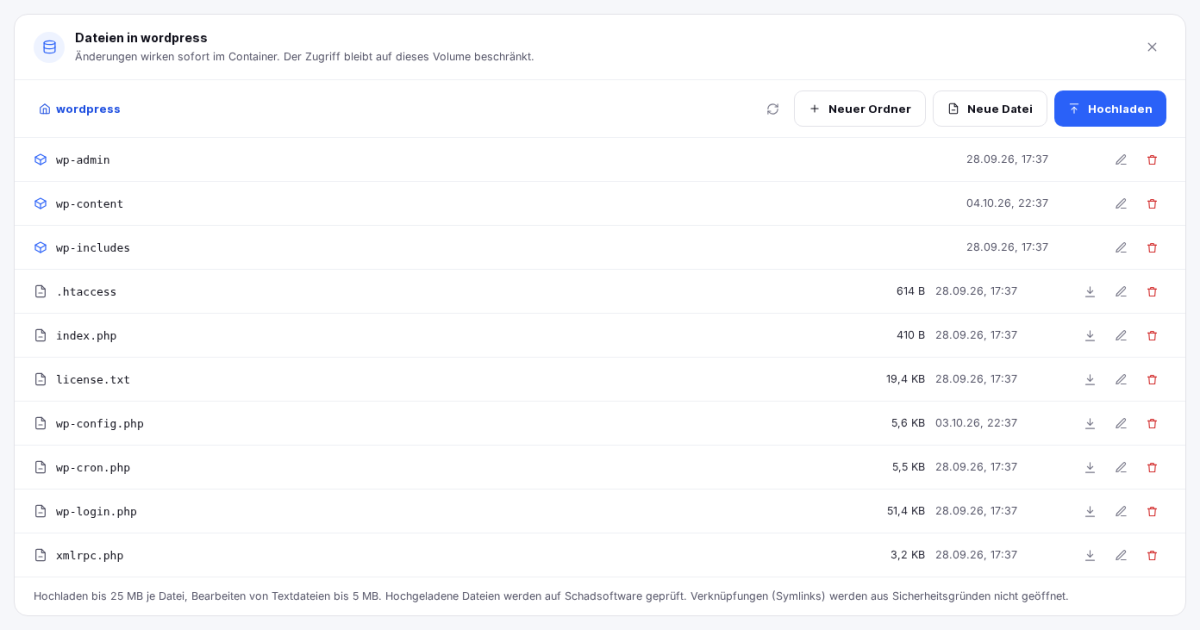This screenshot has width=1200, height=630.
Task: Edit wp-cron.php
Action: pos(1121,468)
